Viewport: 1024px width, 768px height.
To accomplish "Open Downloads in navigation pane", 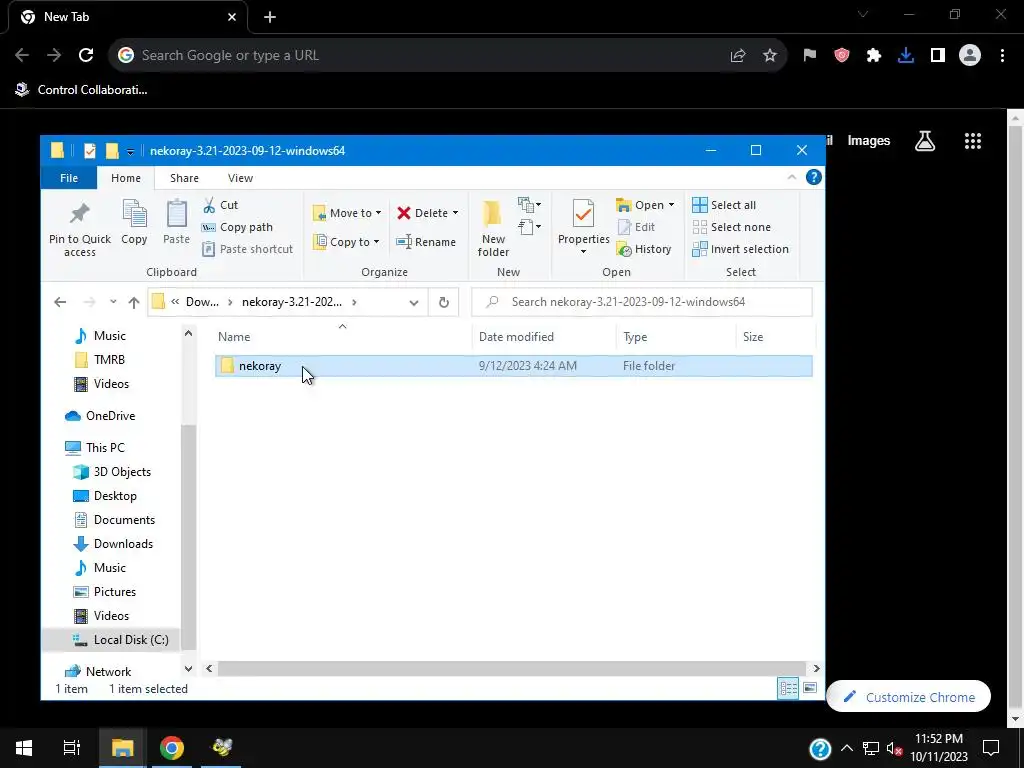I will click(123, 544).
